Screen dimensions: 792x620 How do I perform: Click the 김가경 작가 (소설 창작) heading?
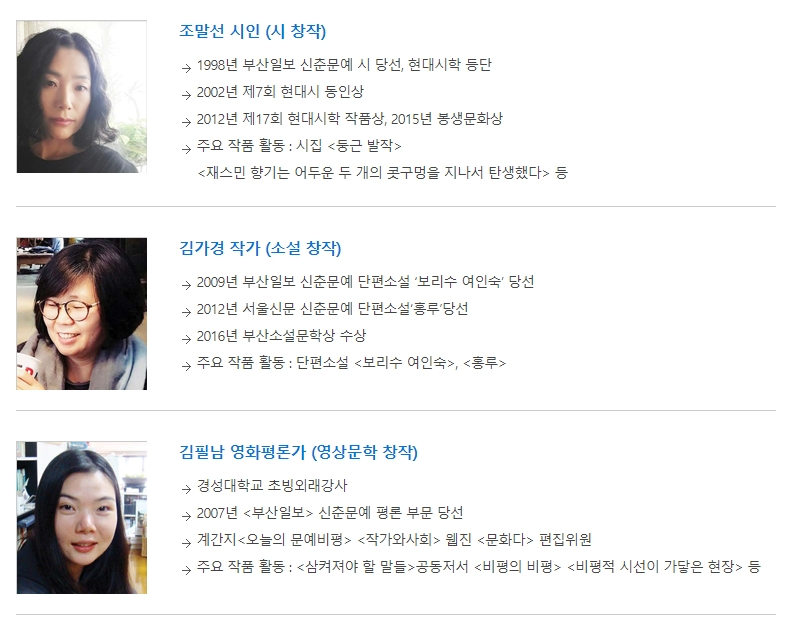click(260, 248)
